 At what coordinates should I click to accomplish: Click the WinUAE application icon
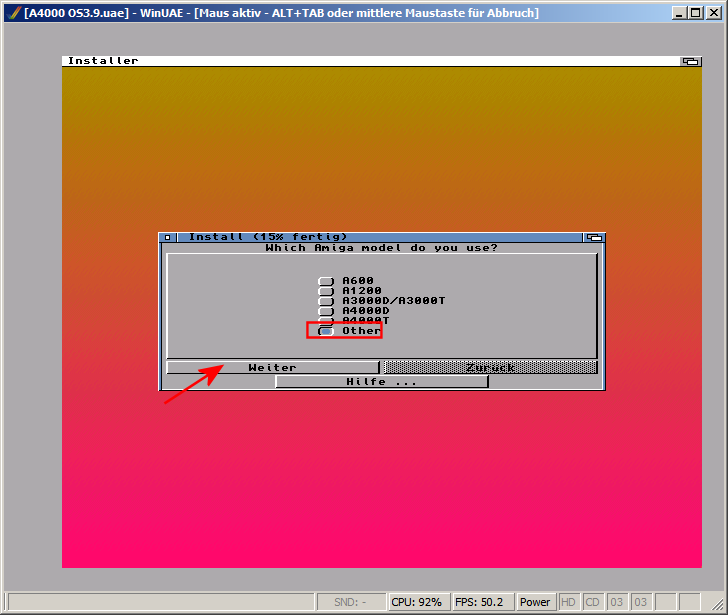tap(15, 13)
